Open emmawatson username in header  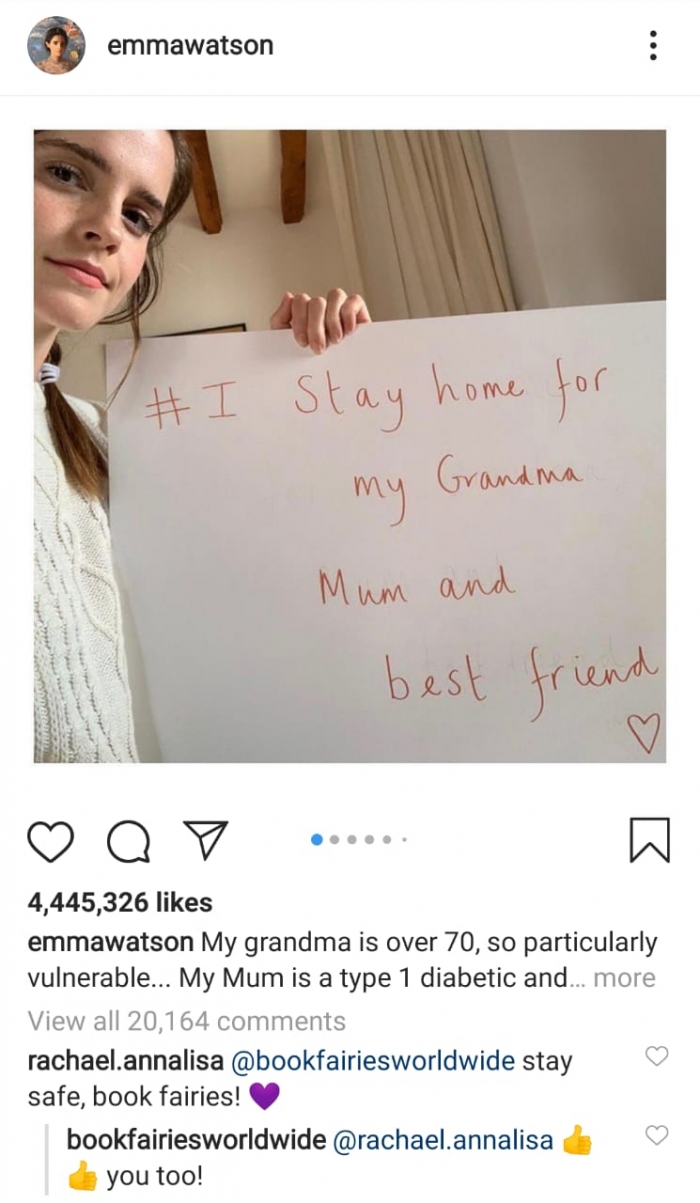click(189, 46)
